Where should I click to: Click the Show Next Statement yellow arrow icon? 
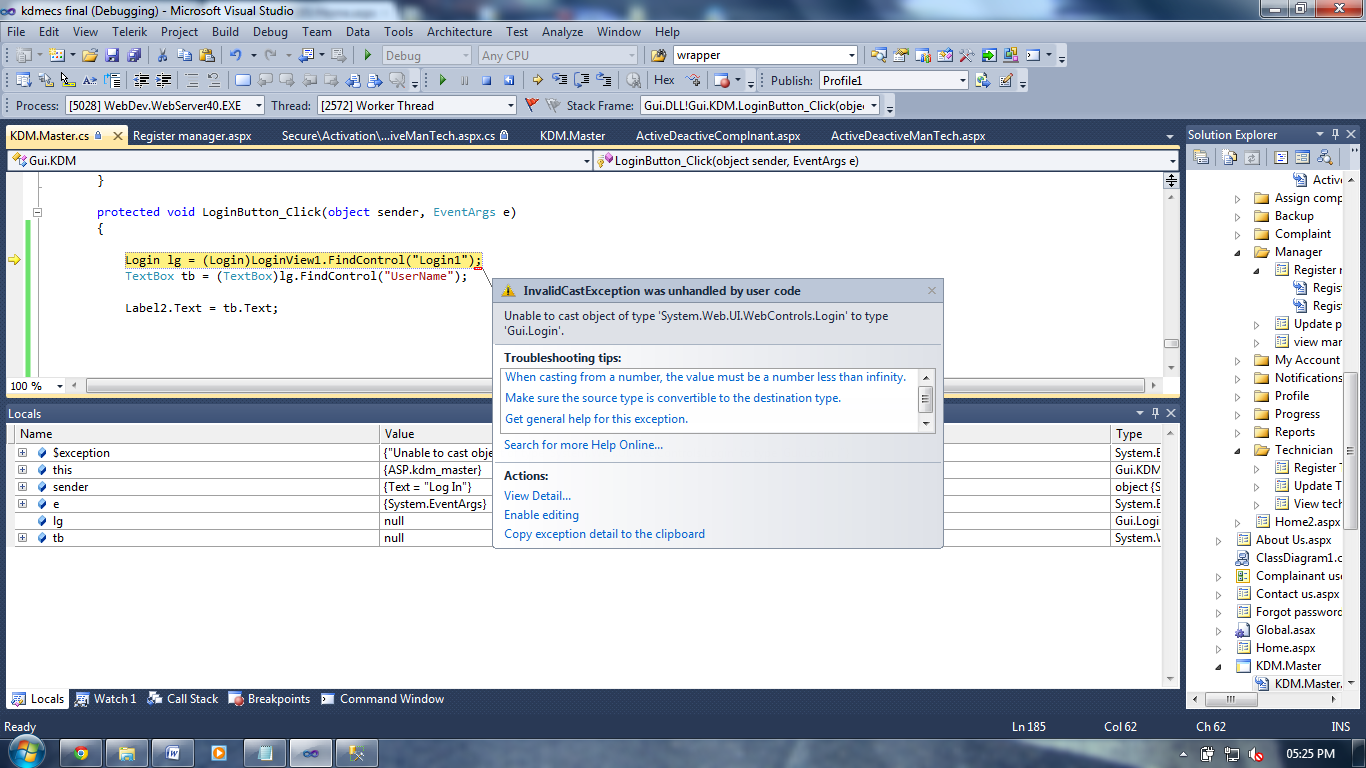[x=538, y=80]
